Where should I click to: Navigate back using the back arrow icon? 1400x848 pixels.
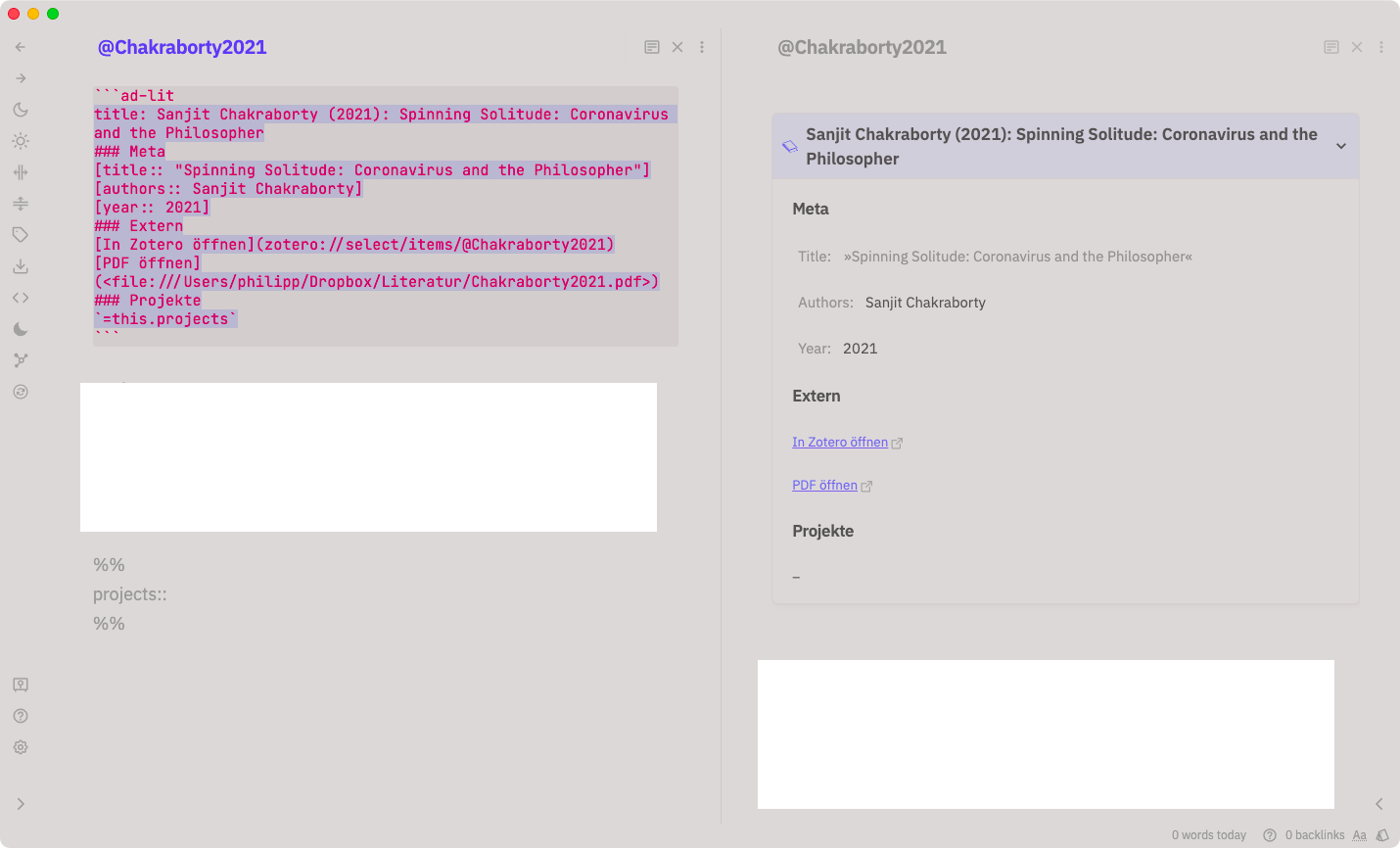point(20,46)
